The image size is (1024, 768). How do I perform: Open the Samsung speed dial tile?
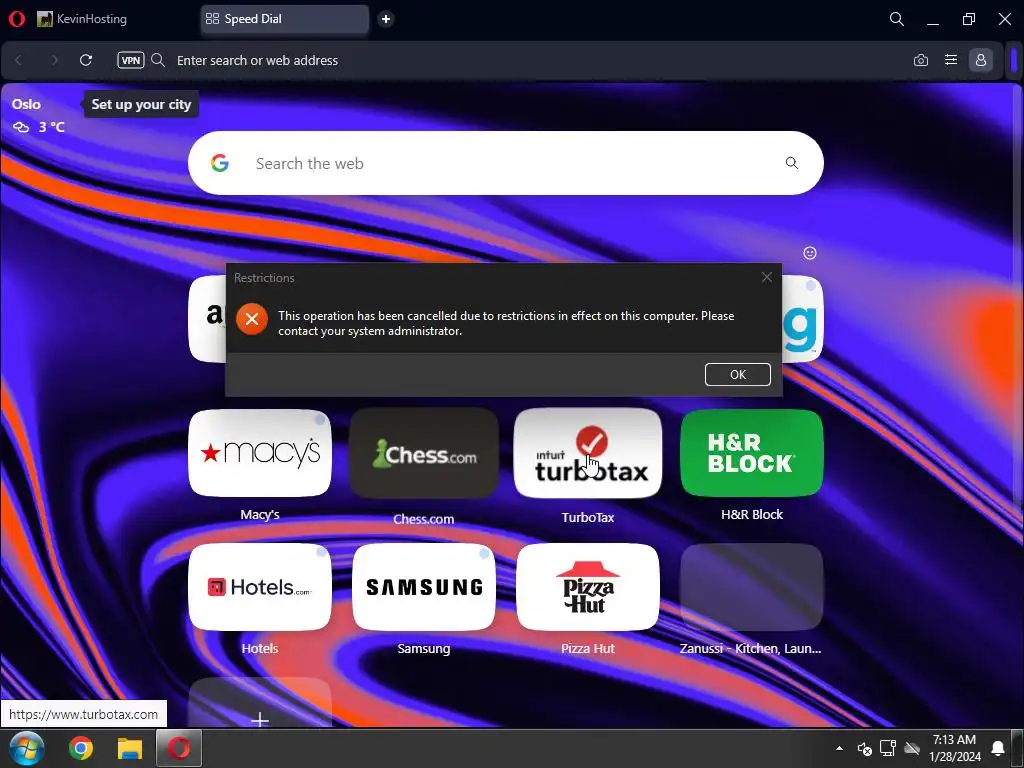click(x=424, y=587)
